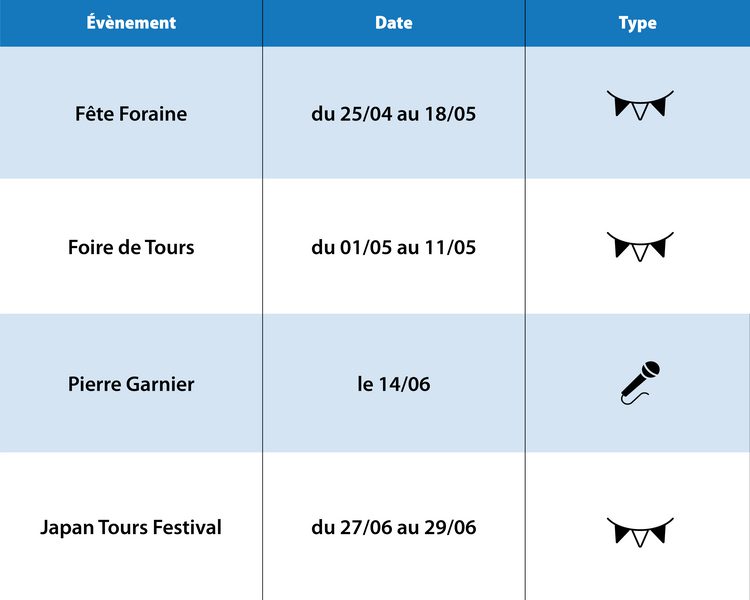Image resolution: width=750 pixels, height=600 pixels.
Task: Click the microphone head in Pierre Garnier row
Action: tap(651, 369)
